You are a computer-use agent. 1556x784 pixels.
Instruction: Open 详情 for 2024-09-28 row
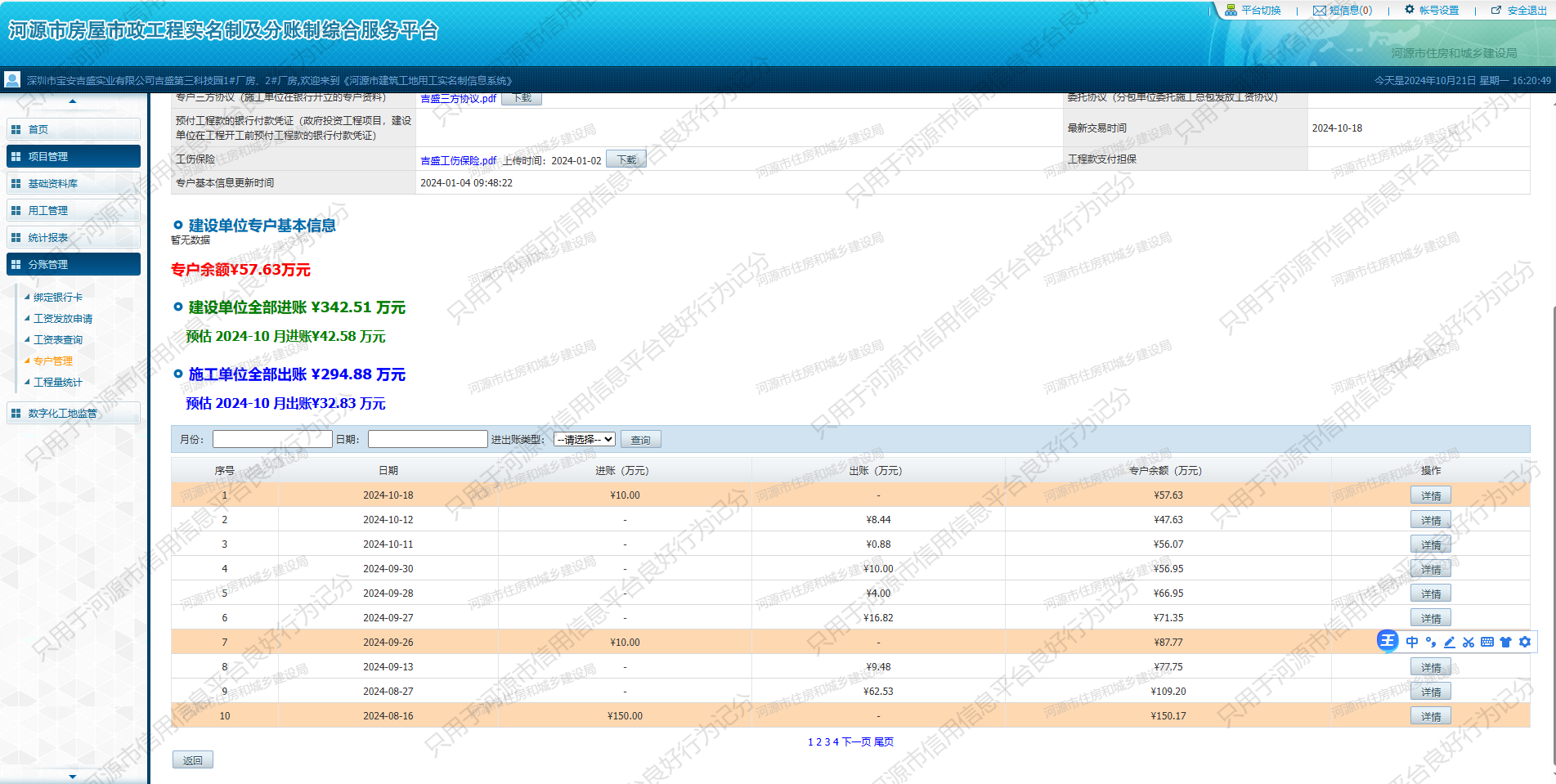tap(1431, 594)
